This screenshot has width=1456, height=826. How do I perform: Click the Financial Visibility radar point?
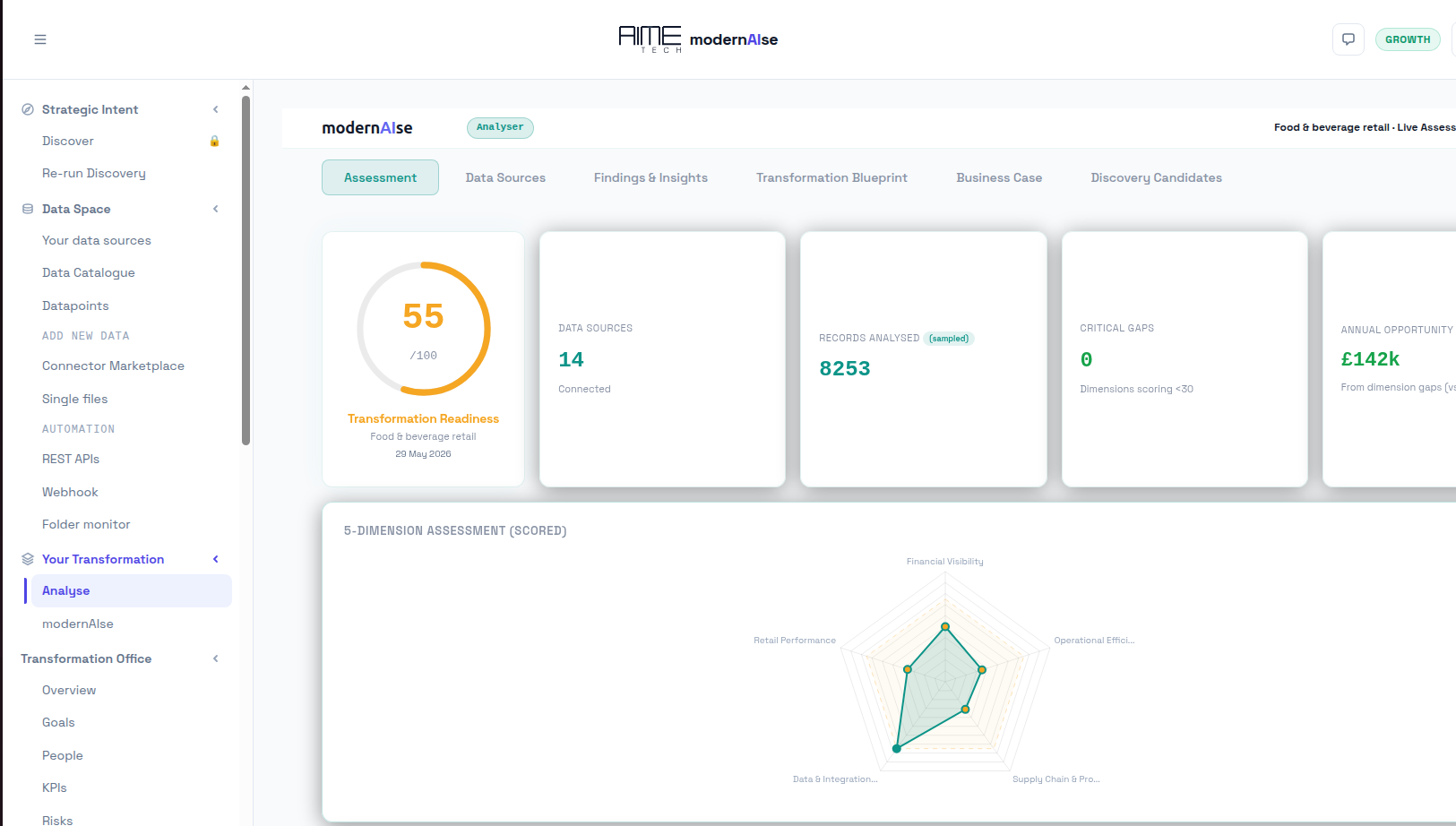click(x=945, y=626)
